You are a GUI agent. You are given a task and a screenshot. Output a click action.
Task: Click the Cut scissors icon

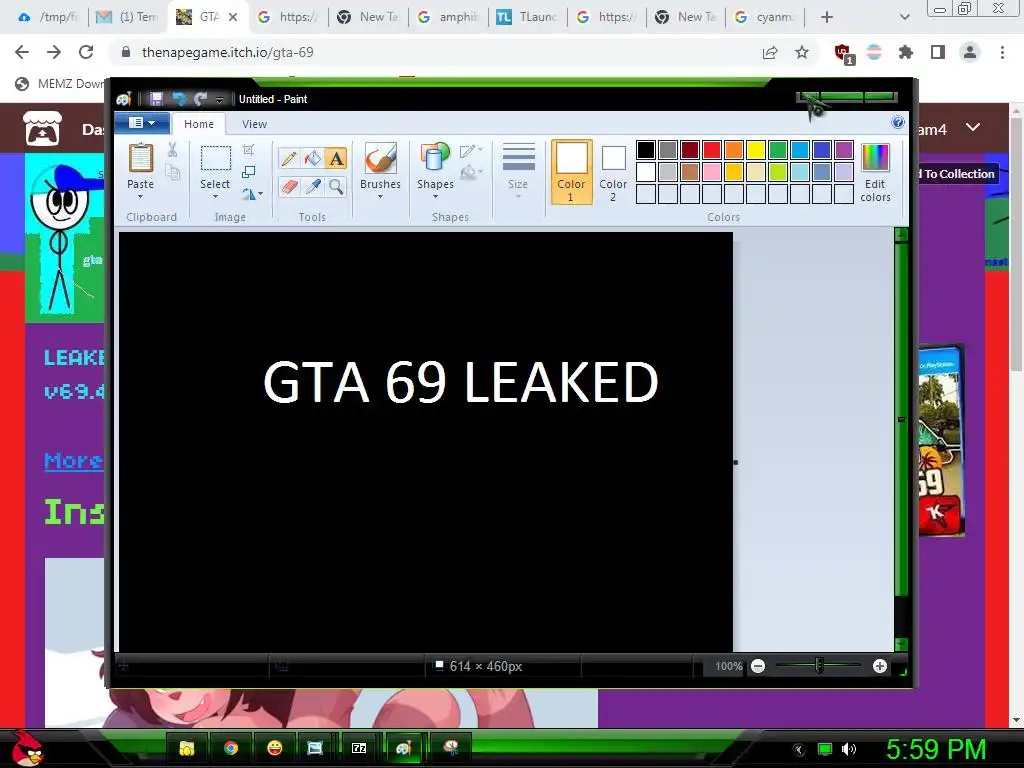point(172,150)
